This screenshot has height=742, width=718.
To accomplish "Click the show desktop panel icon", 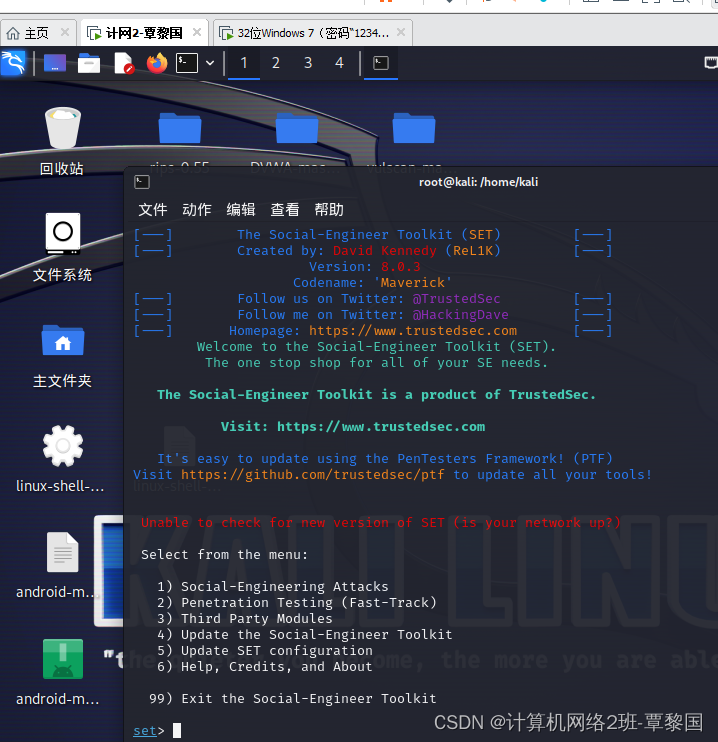I will tap(55, 63).
